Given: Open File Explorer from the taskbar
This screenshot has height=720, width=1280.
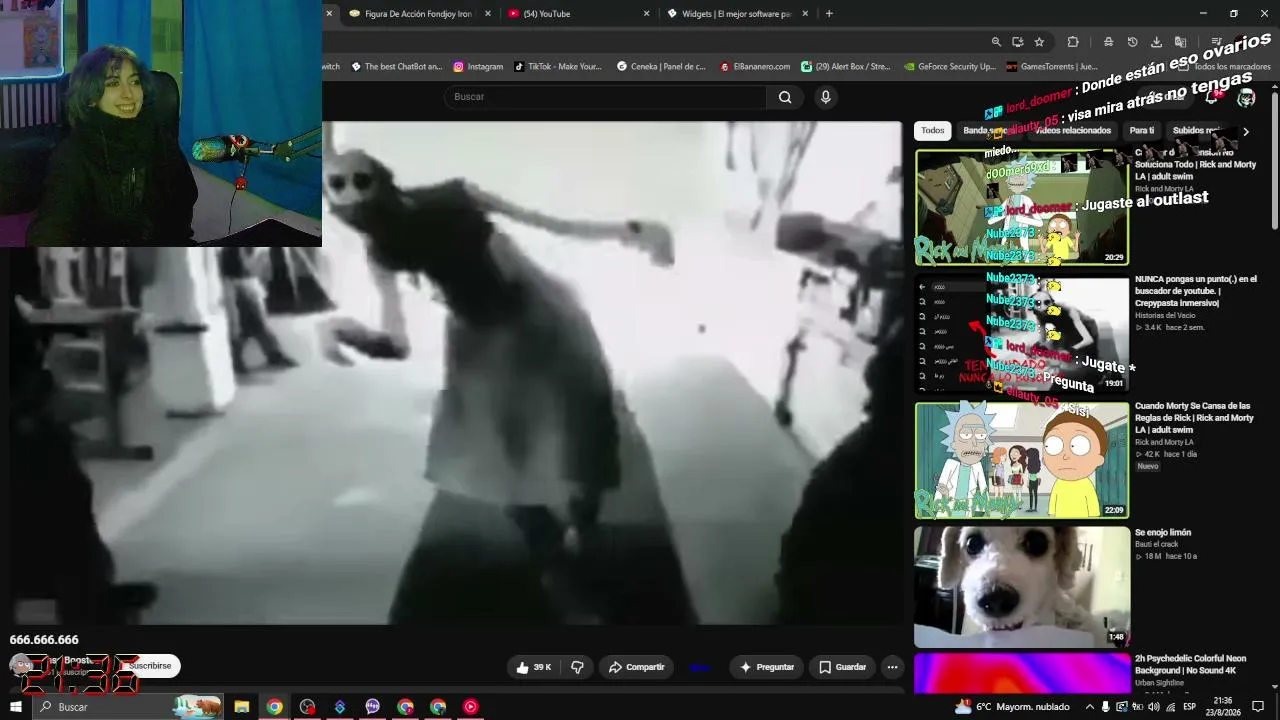Looking at the screenshot, I should coord(241,707).
